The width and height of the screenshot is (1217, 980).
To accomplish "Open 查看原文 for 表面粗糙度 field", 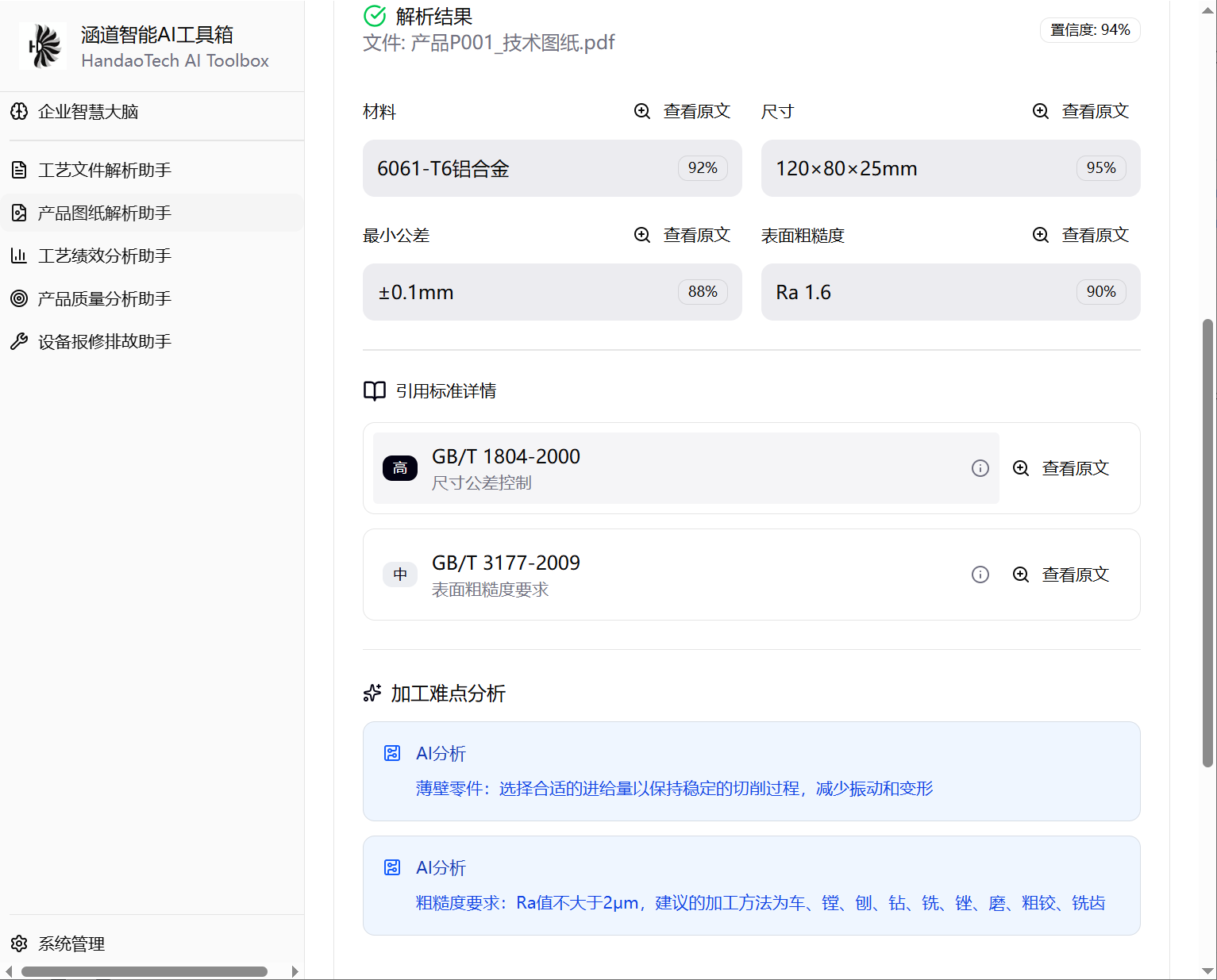I will (1081, 235).
